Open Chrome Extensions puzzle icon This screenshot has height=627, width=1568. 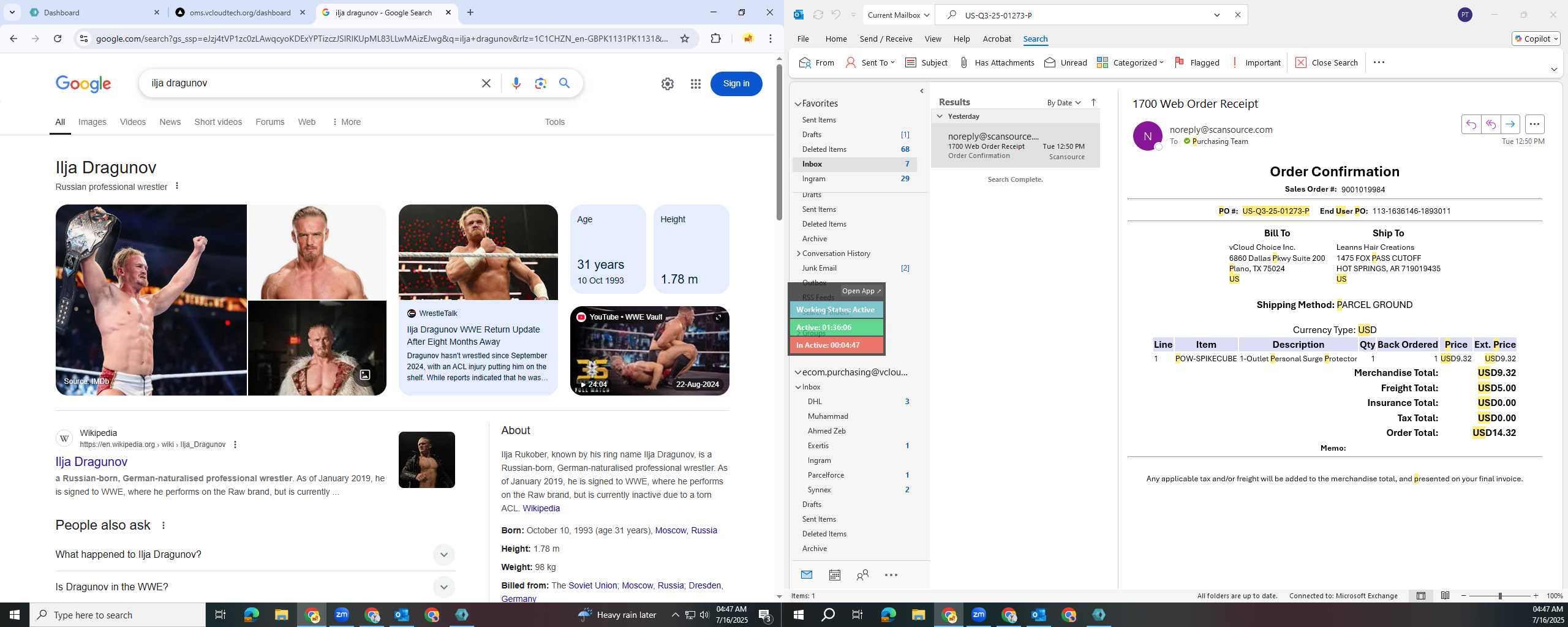715,39
